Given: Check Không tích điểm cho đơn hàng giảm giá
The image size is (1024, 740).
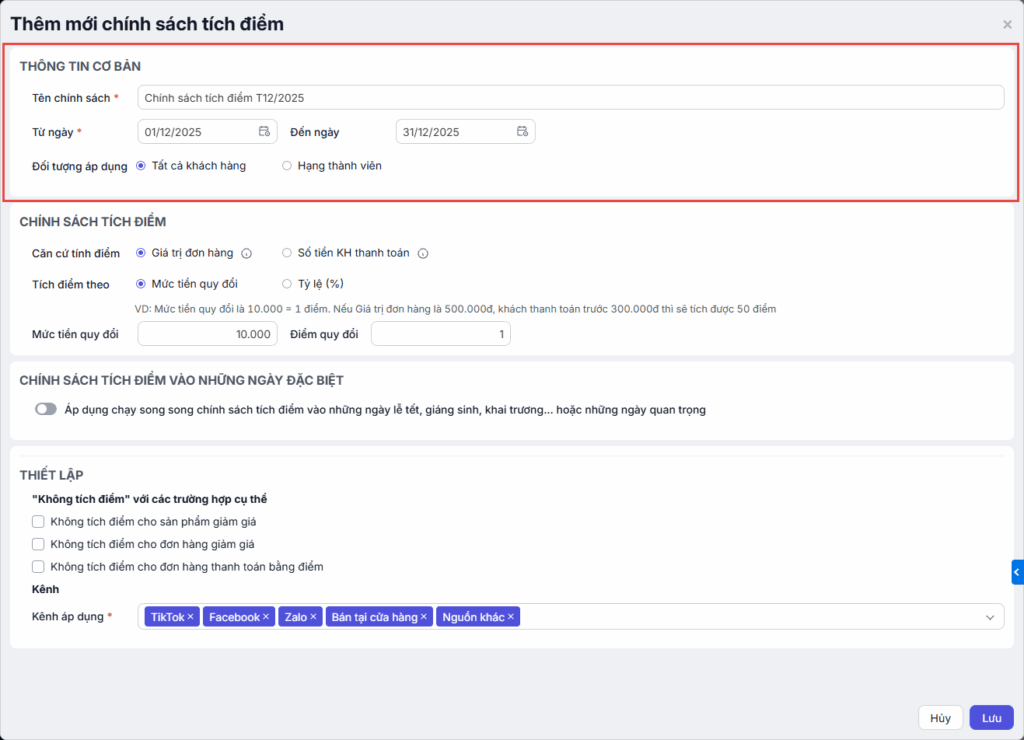Looking at the screenshot, I should (38, 544).
